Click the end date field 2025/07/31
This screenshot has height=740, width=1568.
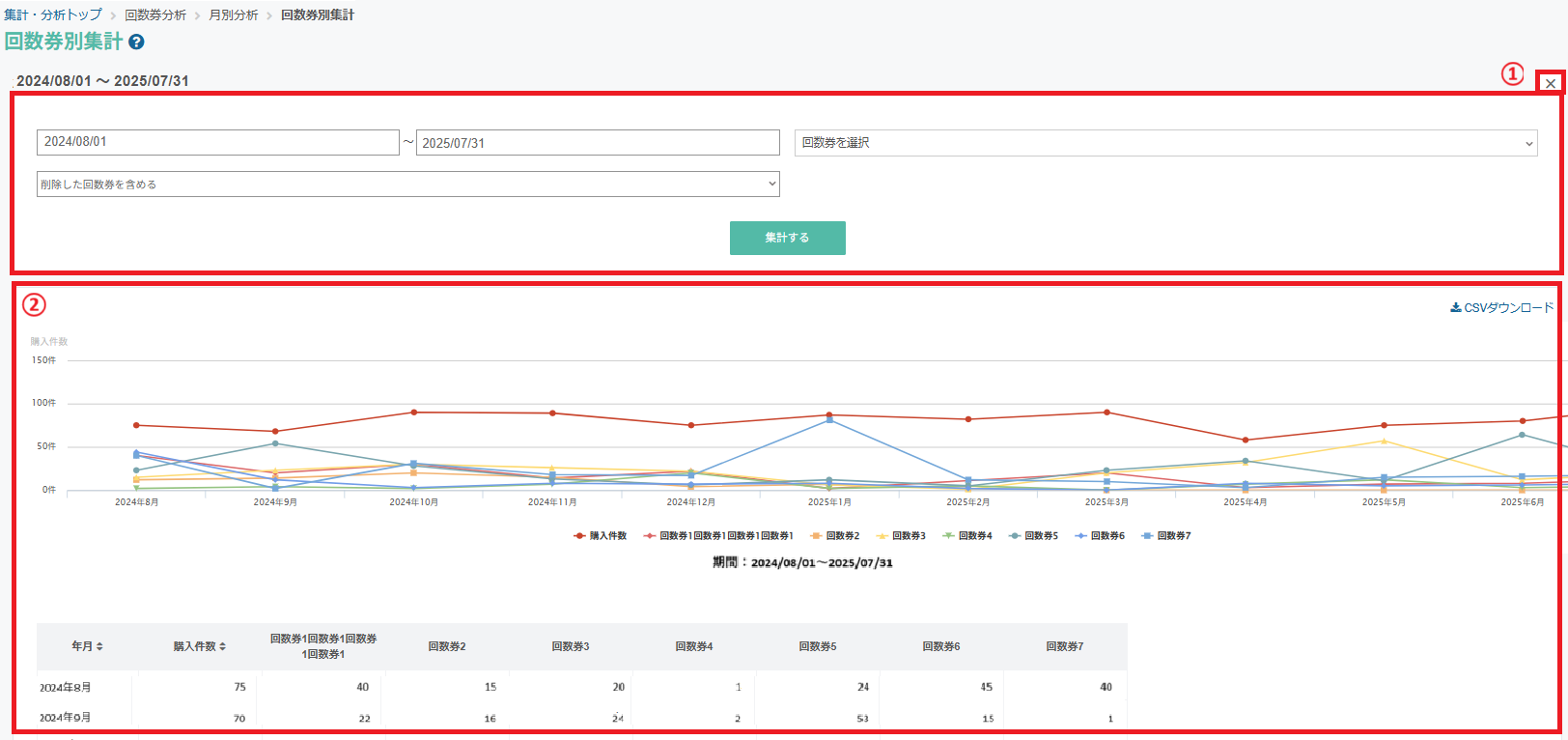[x=598, y=142]
